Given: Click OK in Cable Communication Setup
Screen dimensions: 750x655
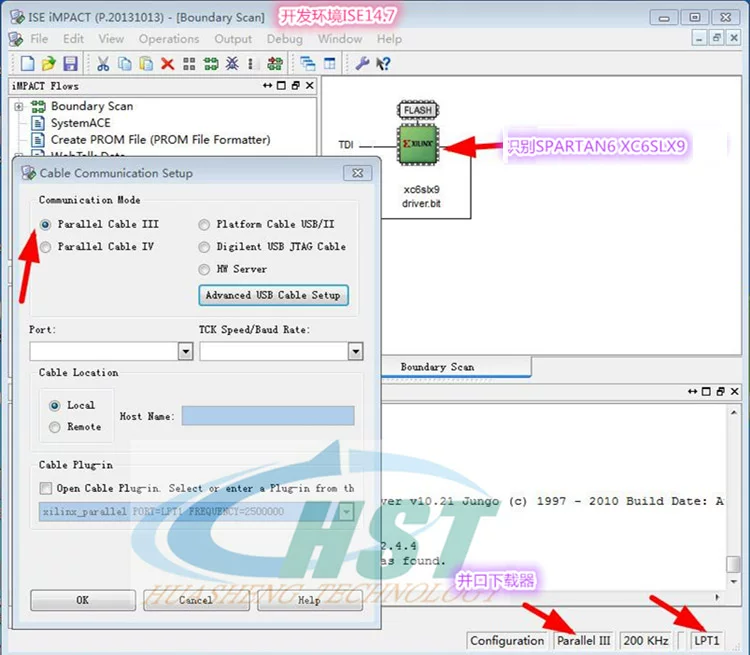Looking at the screenshot, I should coord(83,600).
